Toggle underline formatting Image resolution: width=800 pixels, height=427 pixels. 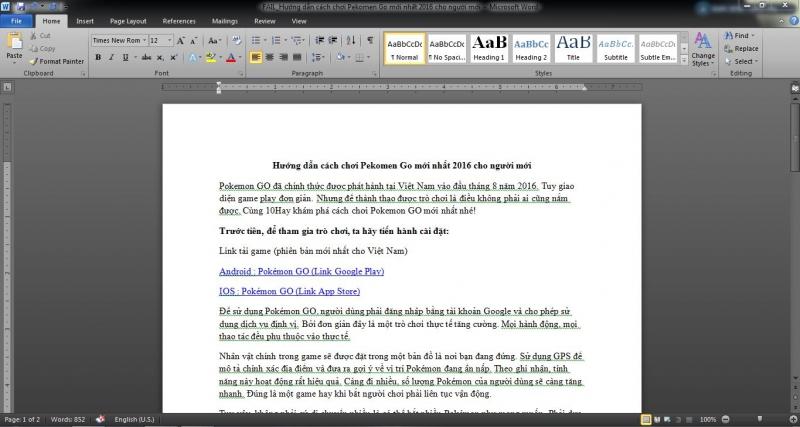[x=125, y=58]
